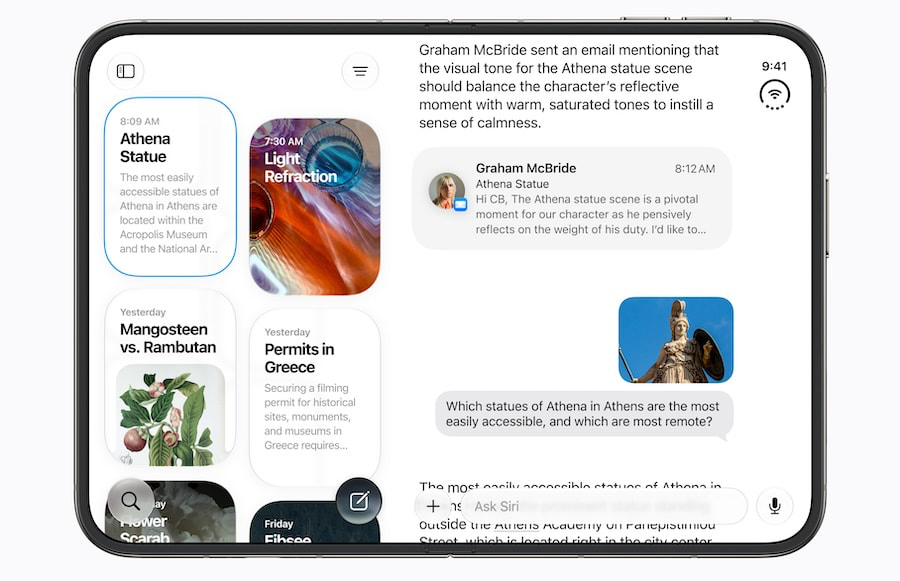Tap the Wi-Fi hotspot status icon

coord(774,95)
